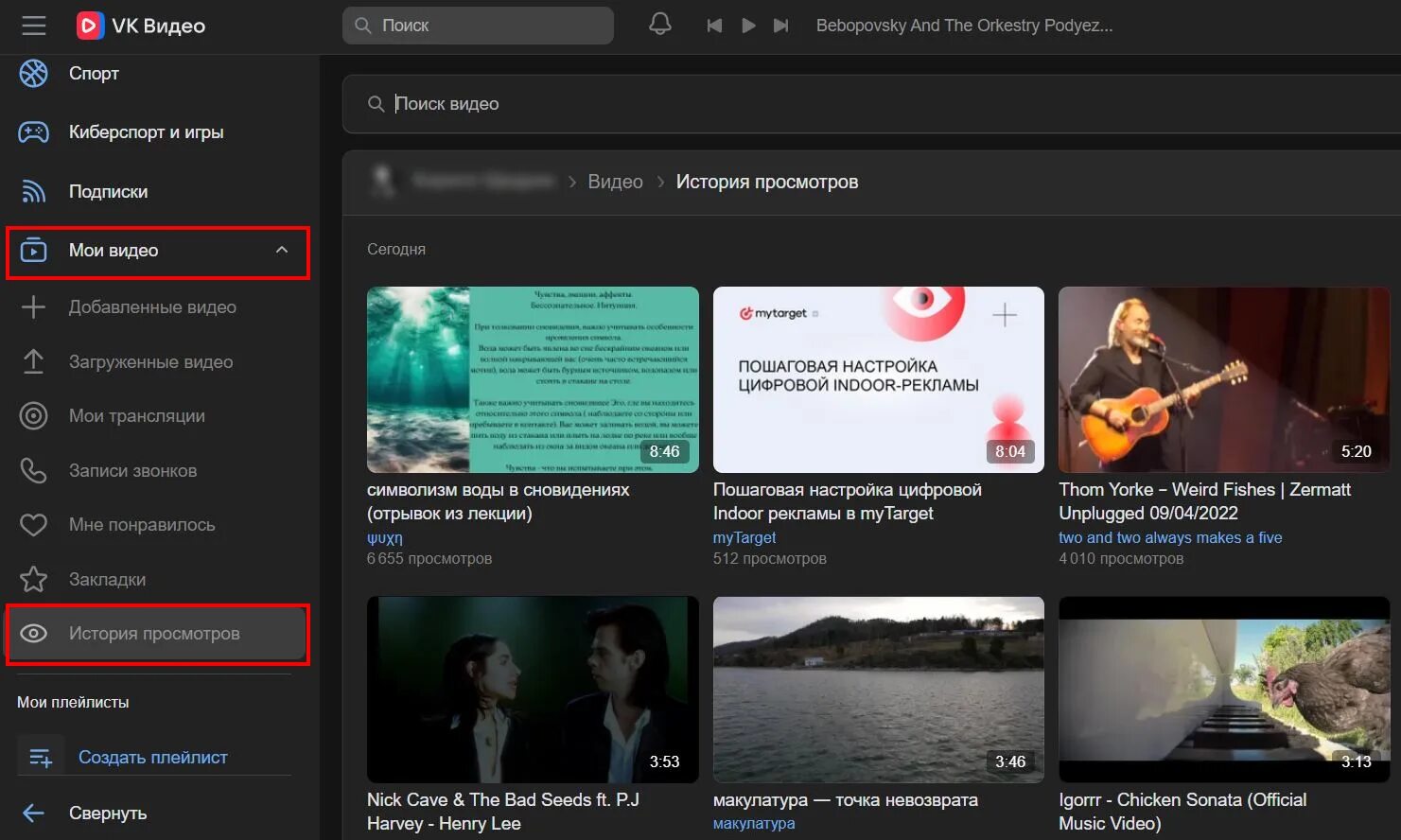
Task: Open channel two and two always makes a five
Action: [x=1170, y=538]
